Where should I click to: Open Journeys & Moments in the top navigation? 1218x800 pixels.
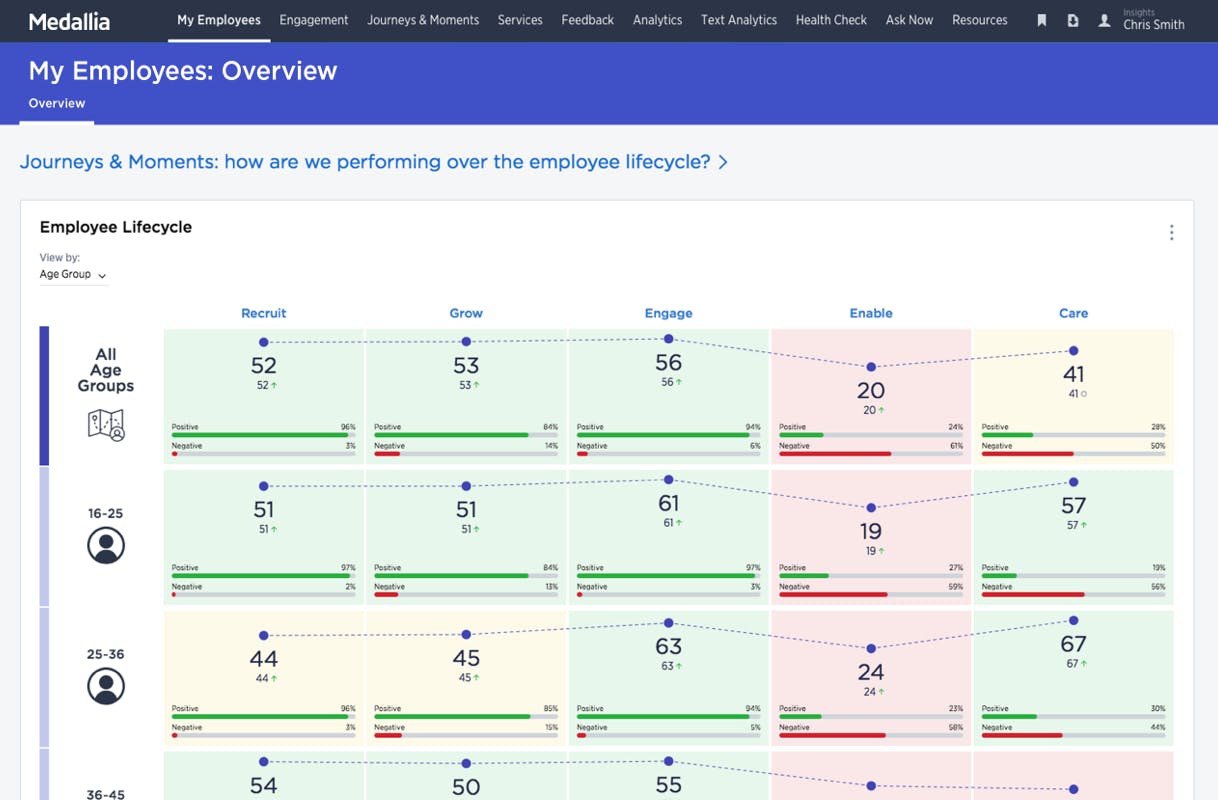point(423,20)
